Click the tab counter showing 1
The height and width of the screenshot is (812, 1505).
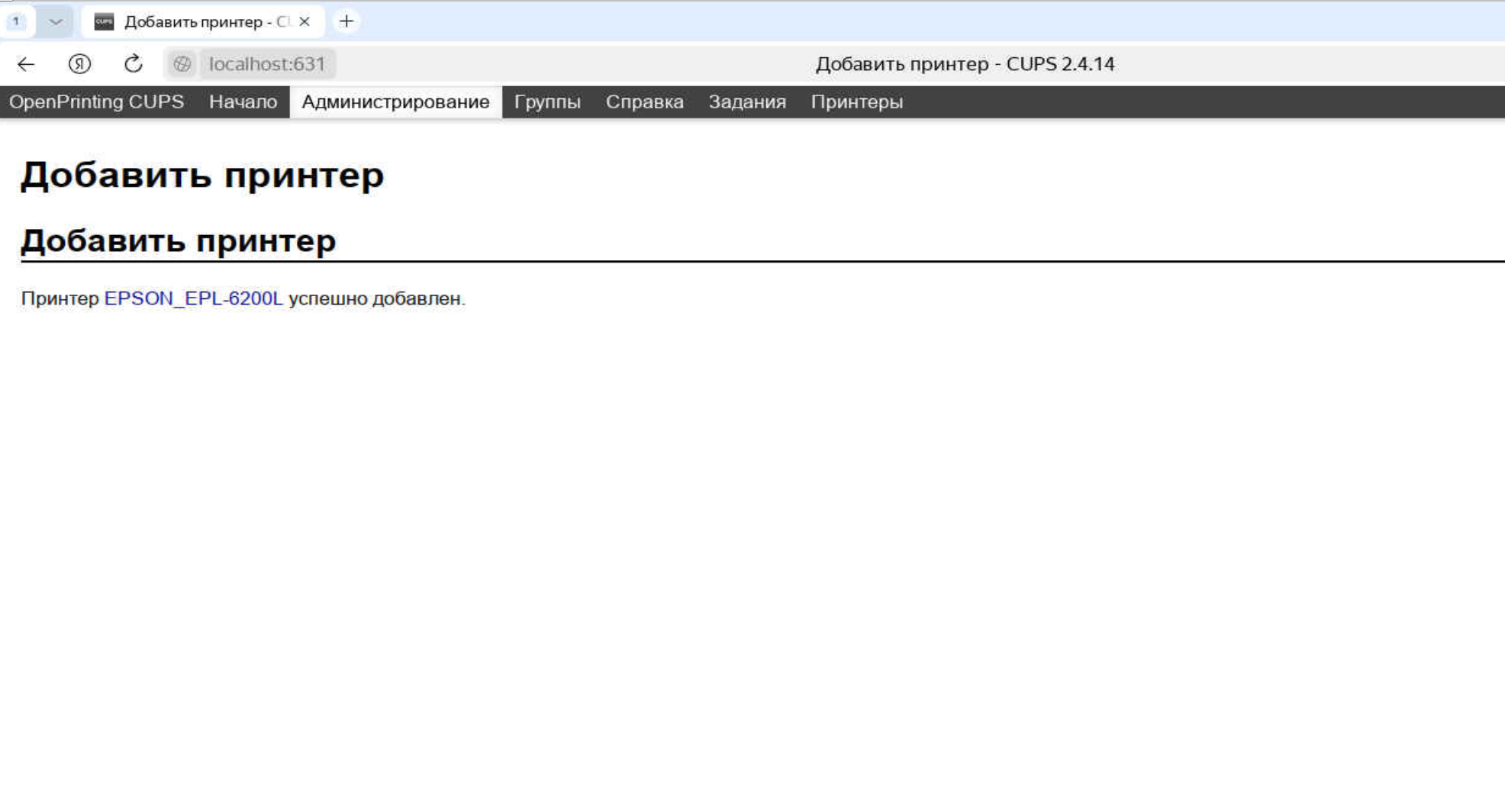(x=16, y=21)
